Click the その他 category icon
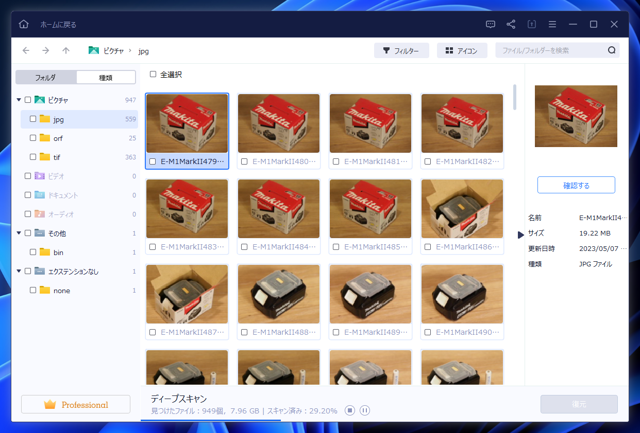The image size is (640, 433). [x=40, y=233]
